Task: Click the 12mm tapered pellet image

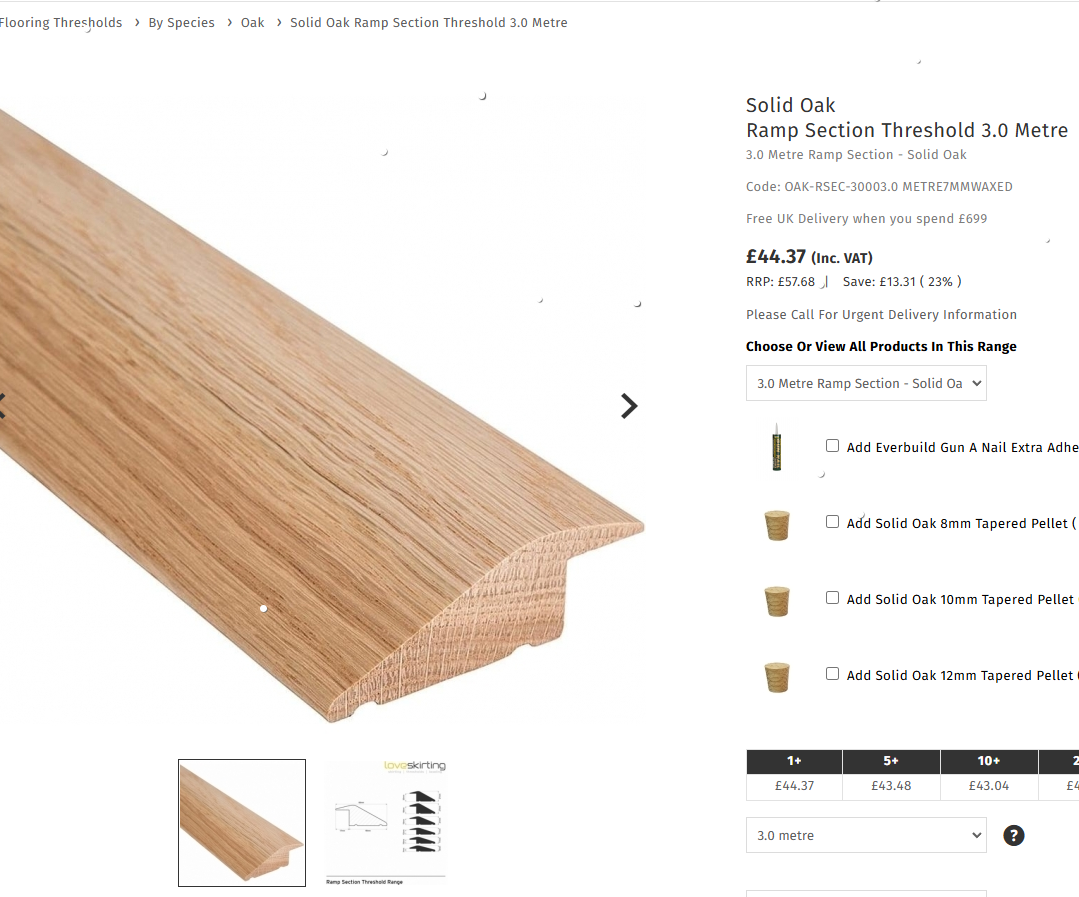Action: click(777, 676)
